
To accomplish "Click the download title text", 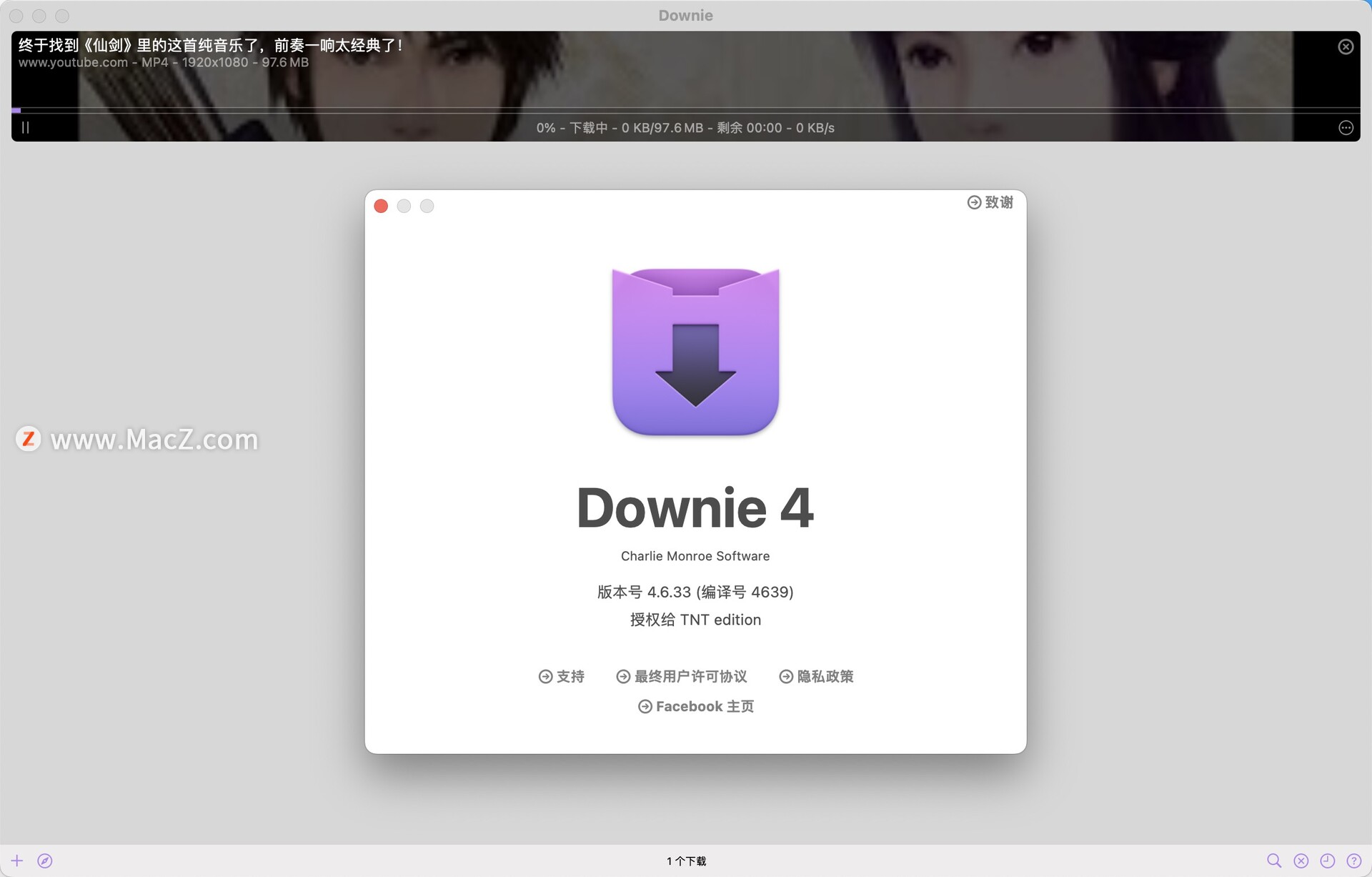I will 211,46.
